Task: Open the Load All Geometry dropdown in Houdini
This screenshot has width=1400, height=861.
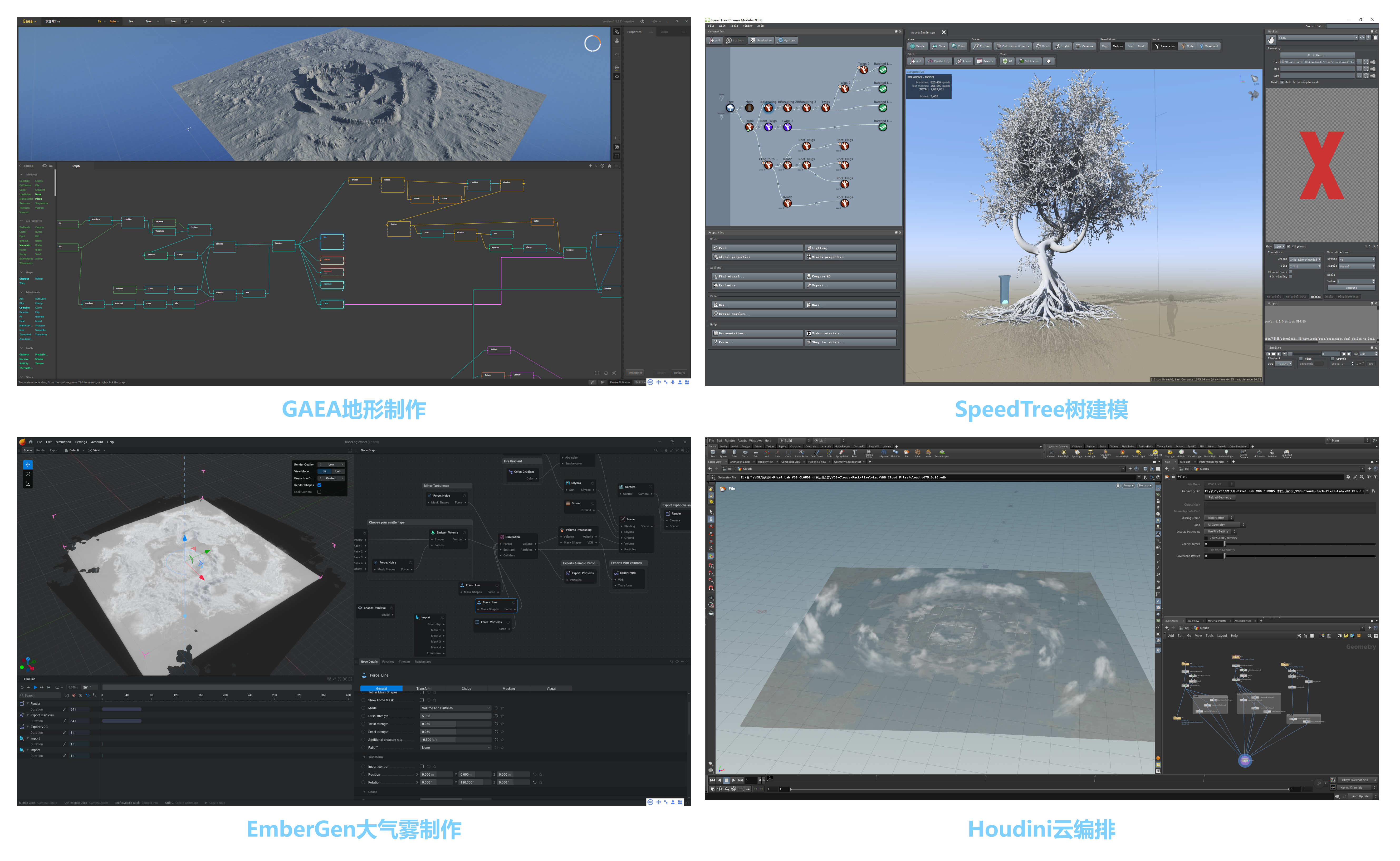Action: [x=1225, y=525]
